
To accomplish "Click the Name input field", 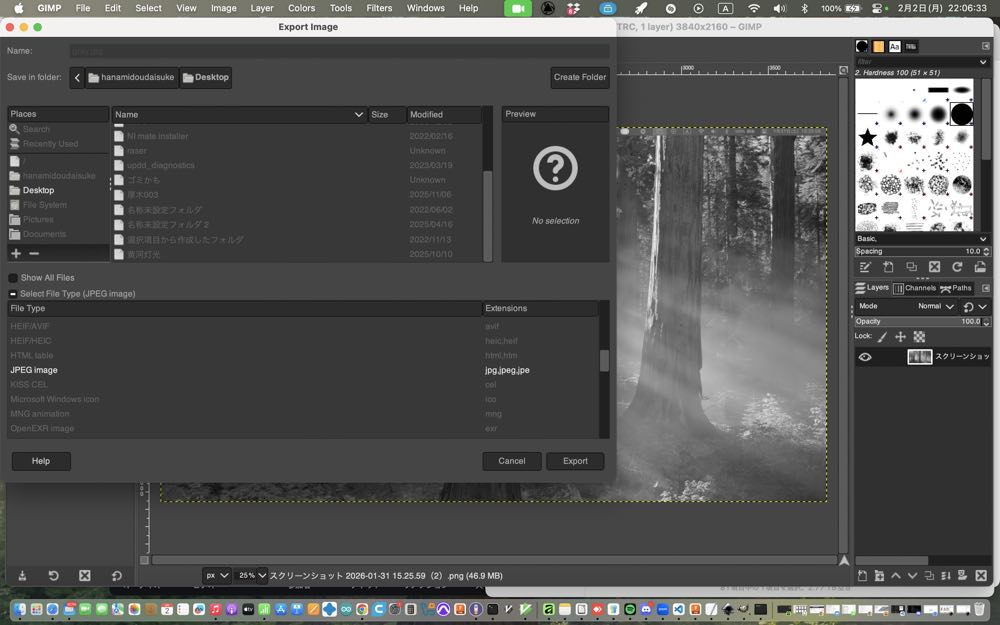I will coord(339,51).
